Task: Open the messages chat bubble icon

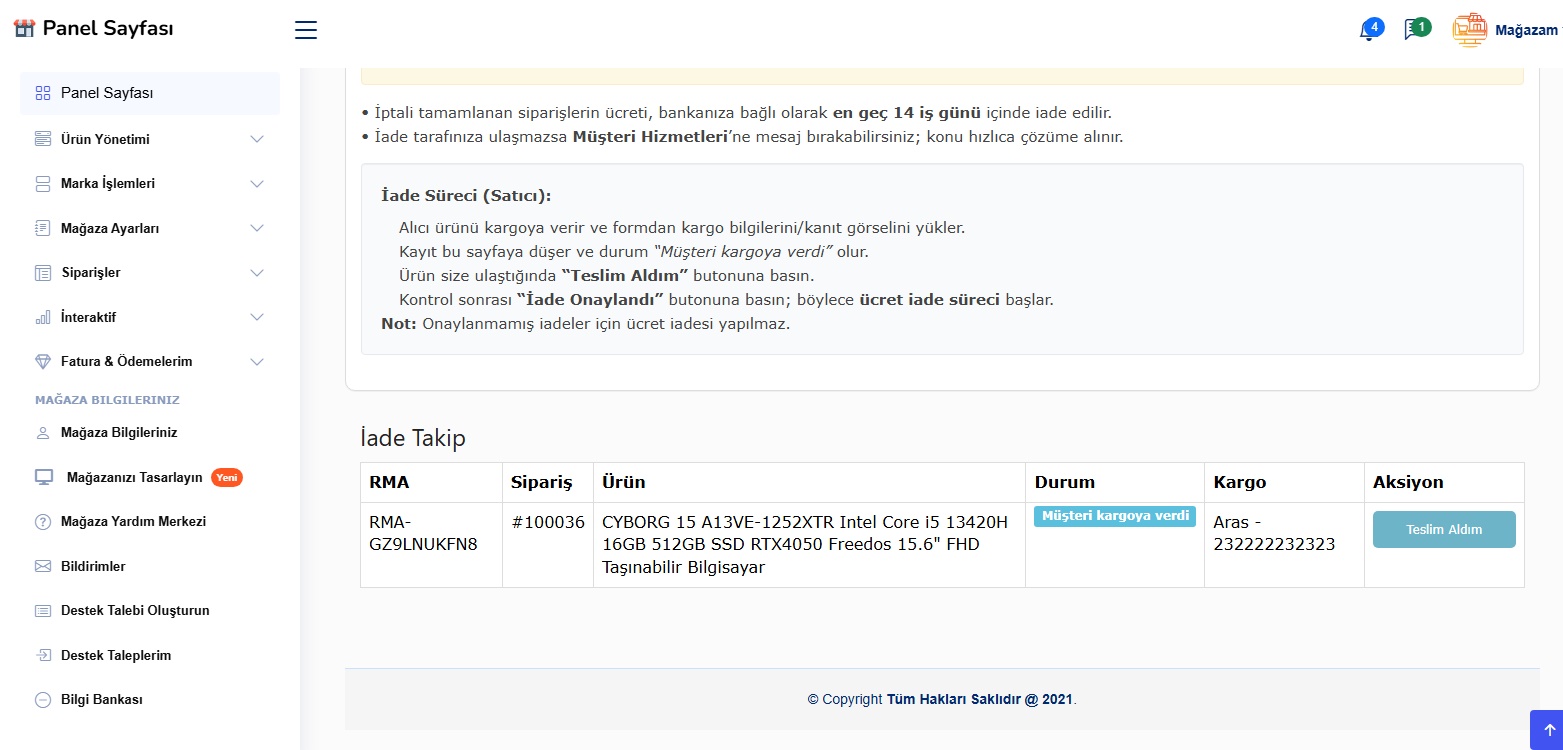Action: [x=1412, y=30]
